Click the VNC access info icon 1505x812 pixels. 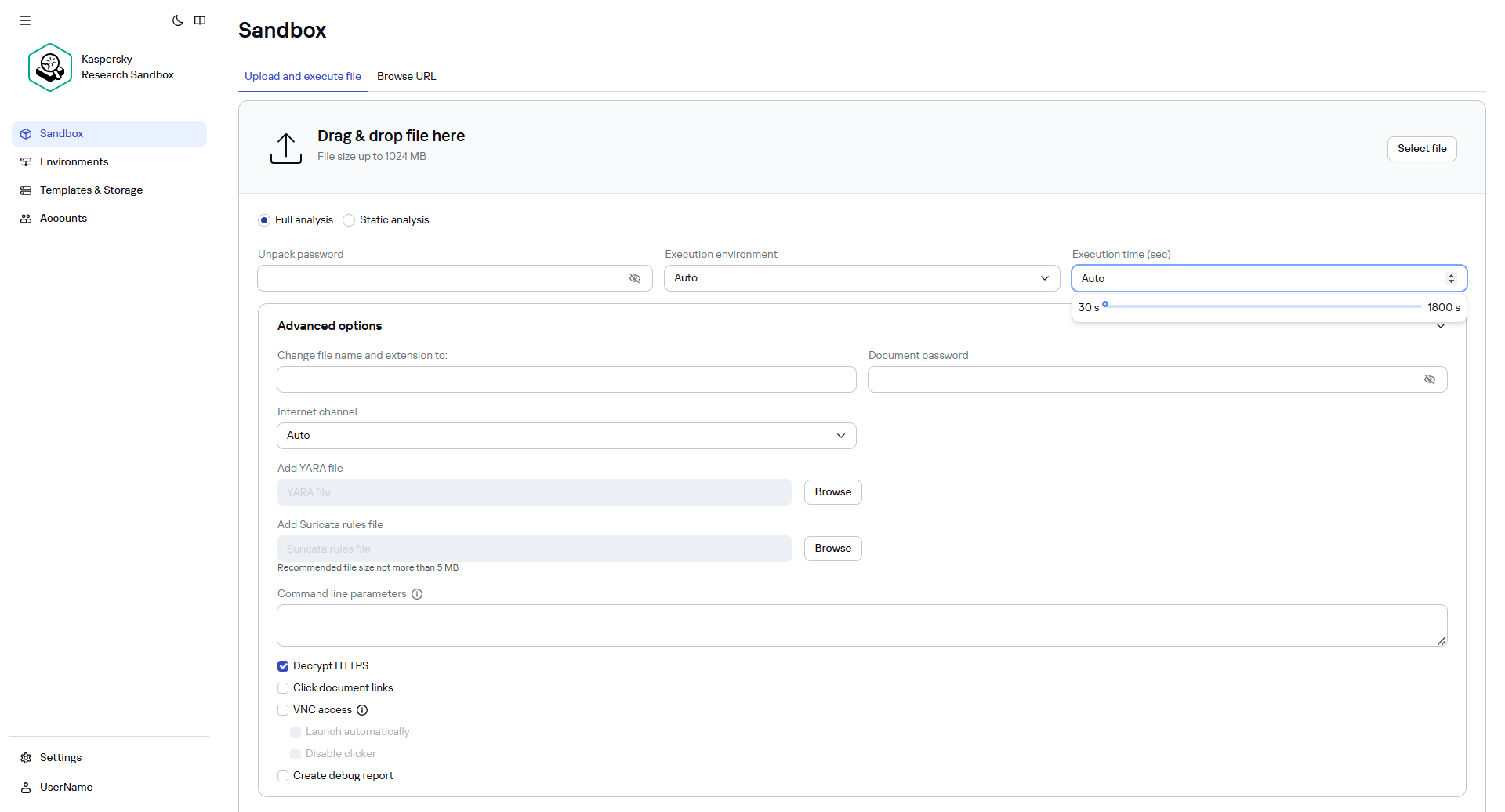362,710
